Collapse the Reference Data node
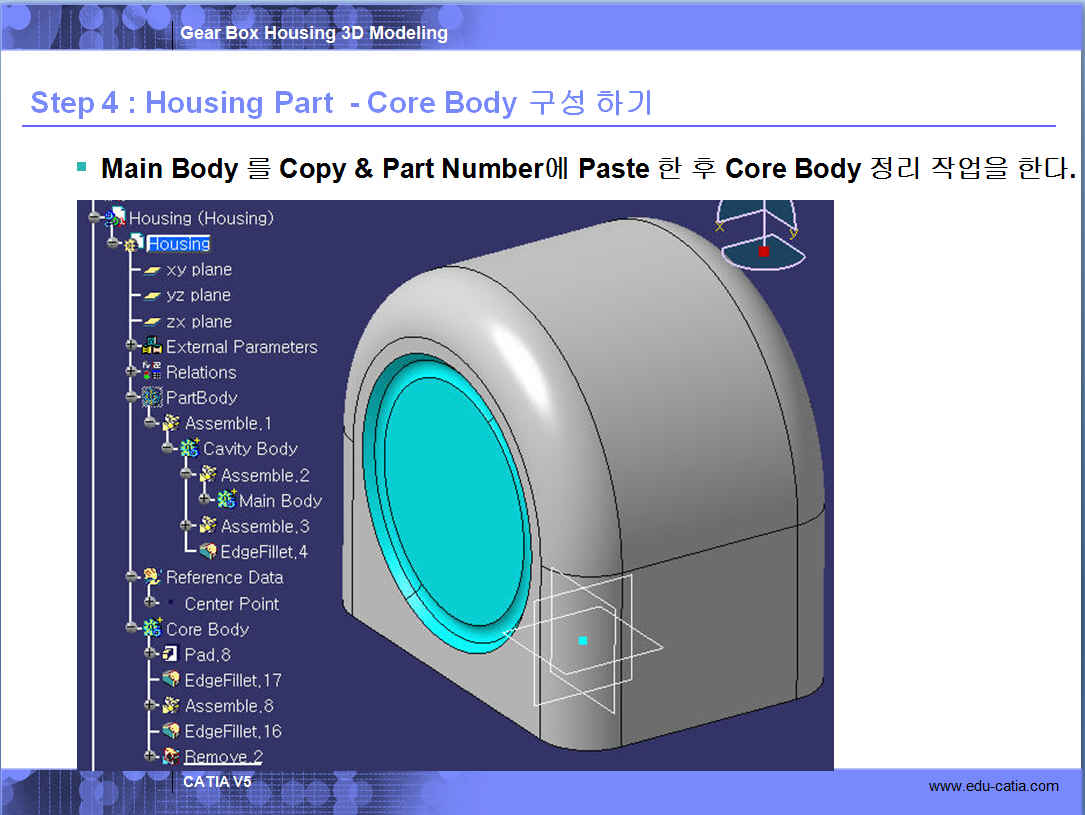This screenshot has height=815, width=1085. point(131,577)
